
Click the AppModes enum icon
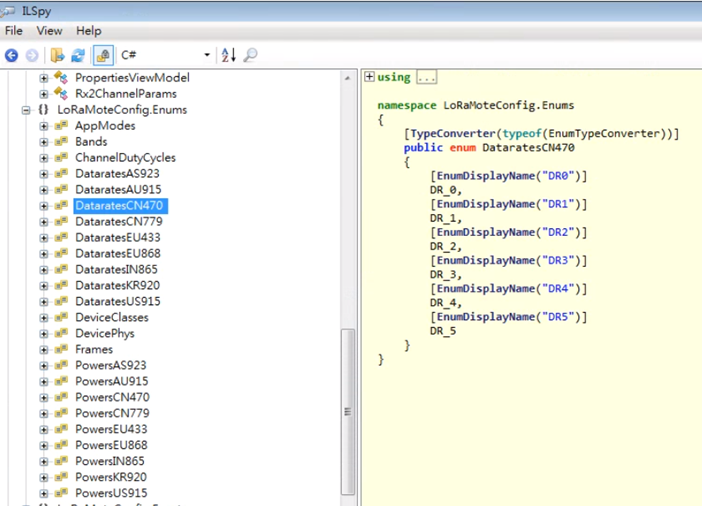point(61,126)
